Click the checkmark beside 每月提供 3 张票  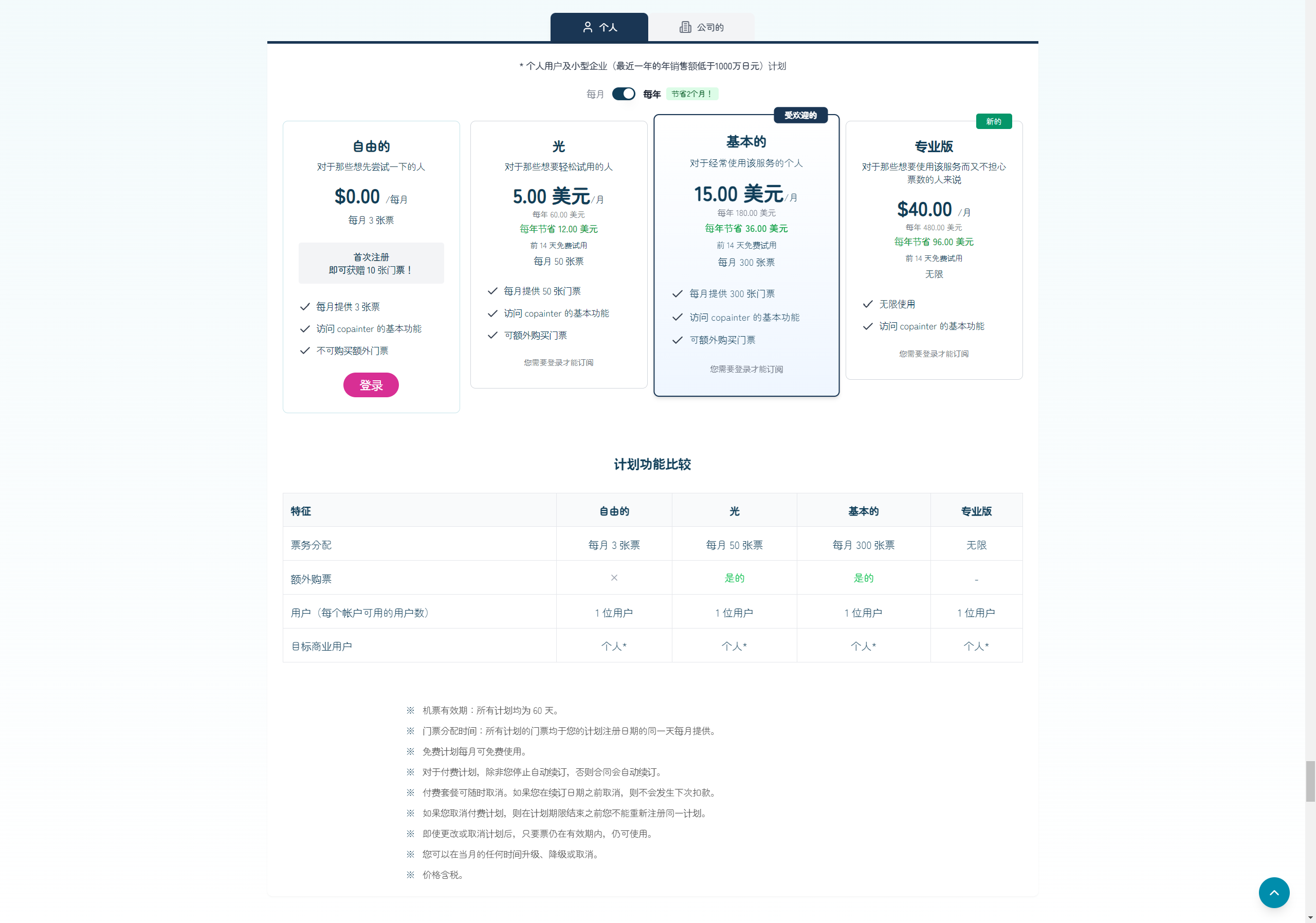pos(304,306)
